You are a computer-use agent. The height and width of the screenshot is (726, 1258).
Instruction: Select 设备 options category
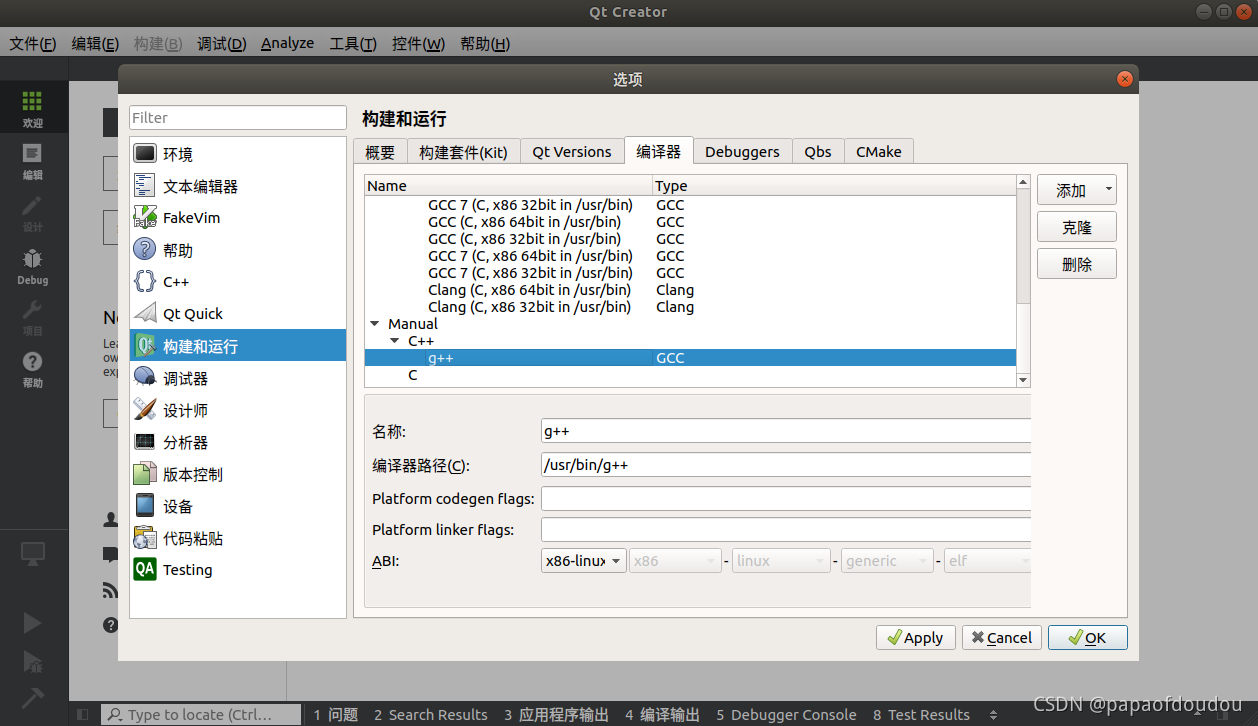(238, 506)
